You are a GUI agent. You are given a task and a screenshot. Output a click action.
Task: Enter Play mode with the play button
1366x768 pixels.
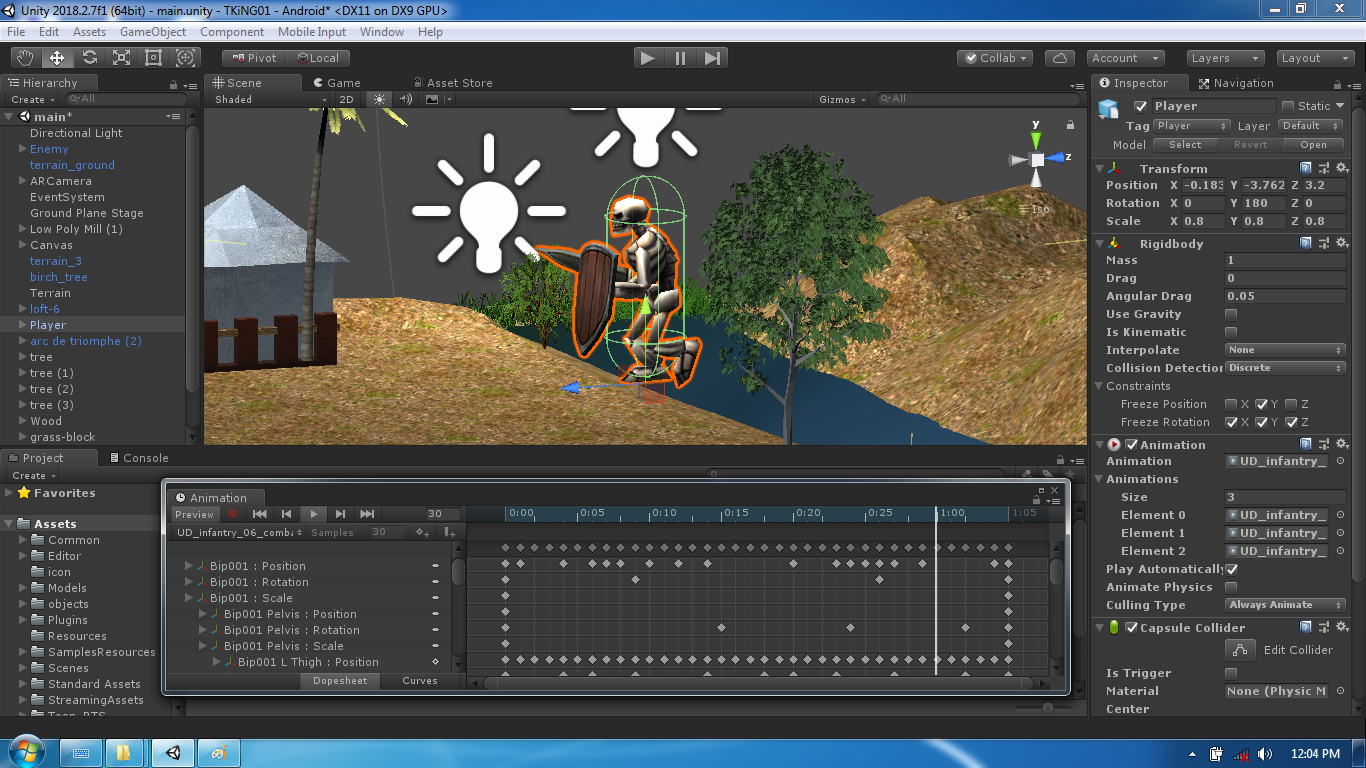[647, 58]
